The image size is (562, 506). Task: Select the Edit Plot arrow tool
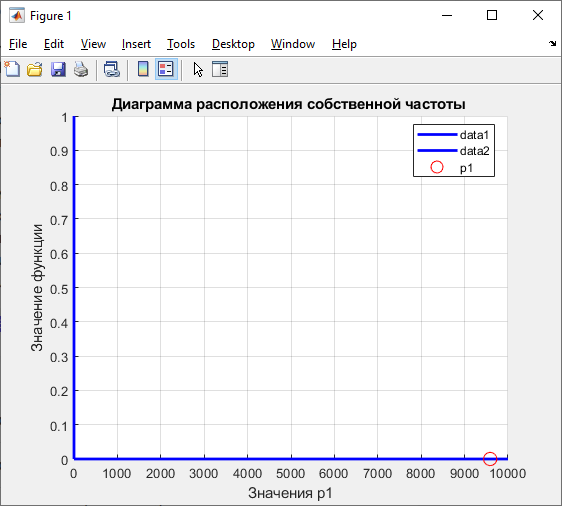pos(198,69)
